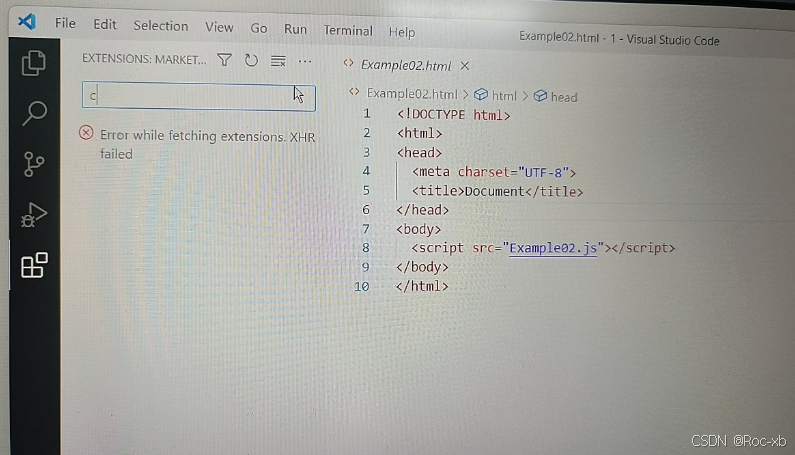795x455 pixels.
Task: Open the Search view in activity bar
Action: click(x=34, y=113)
